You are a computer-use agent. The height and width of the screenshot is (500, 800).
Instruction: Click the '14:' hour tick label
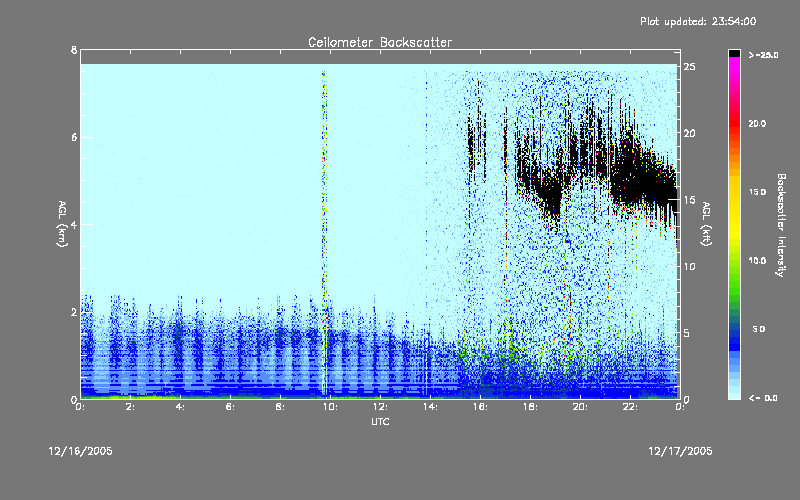coord(430,407)
